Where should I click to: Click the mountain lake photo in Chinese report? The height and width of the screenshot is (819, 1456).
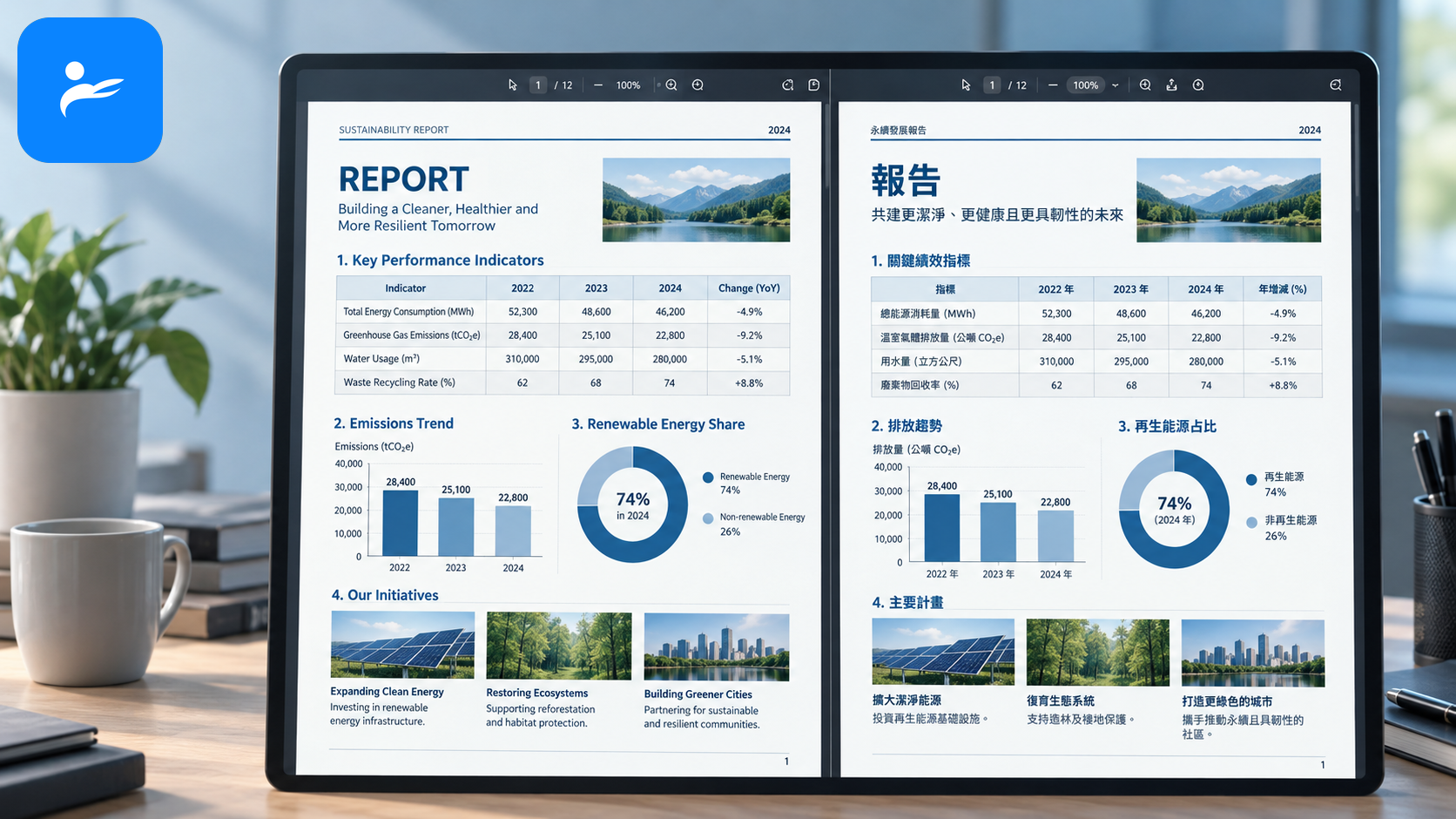(1229, 200)
